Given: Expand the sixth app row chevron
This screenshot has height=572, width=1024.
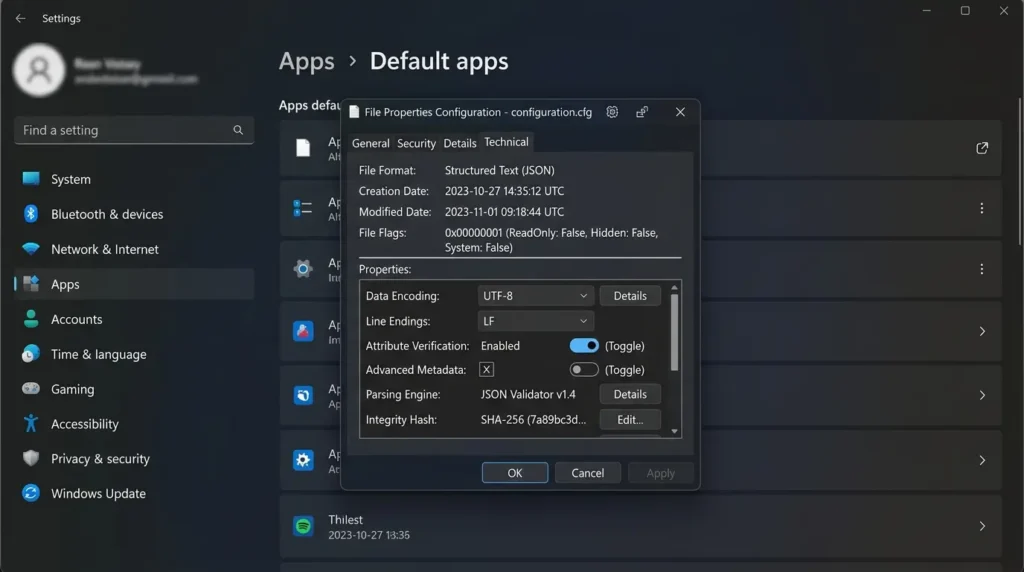Looking at the screenshot, I should 982,460.
